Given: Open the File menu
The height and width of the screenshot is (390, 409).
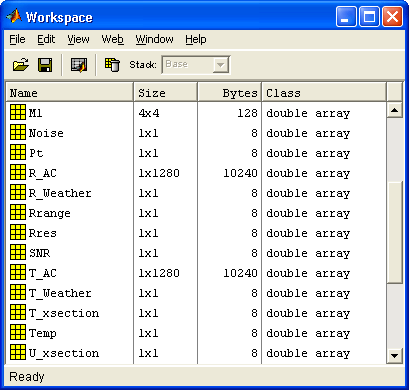Looking at the screenshot, I should click(x=17, y=39).
